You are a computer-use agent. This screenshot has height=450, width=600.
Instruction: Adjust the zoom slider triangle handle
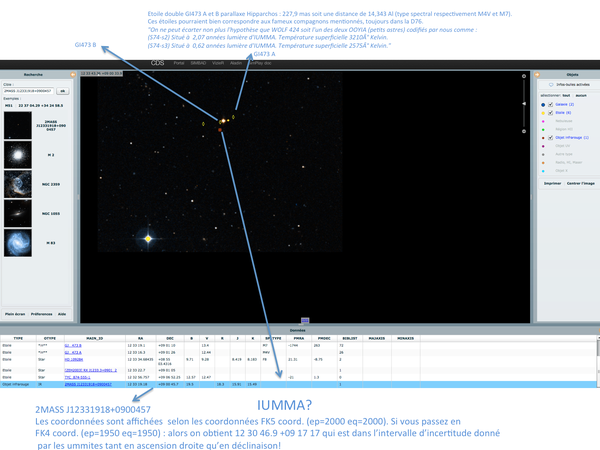pyautogui.click(x=524, y=104)
